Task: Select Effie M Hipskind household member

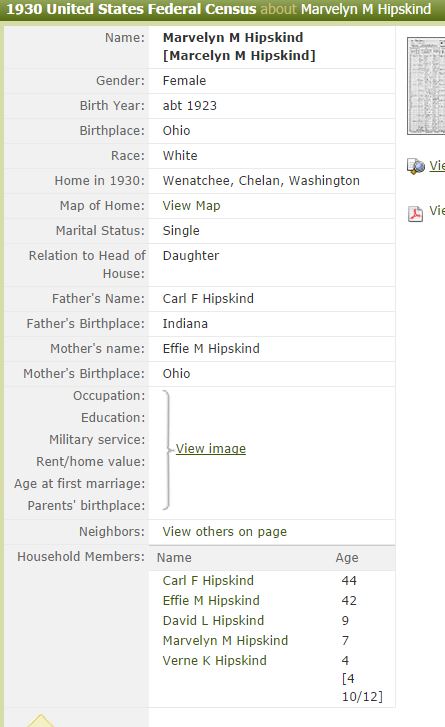Action: point(211,600)
